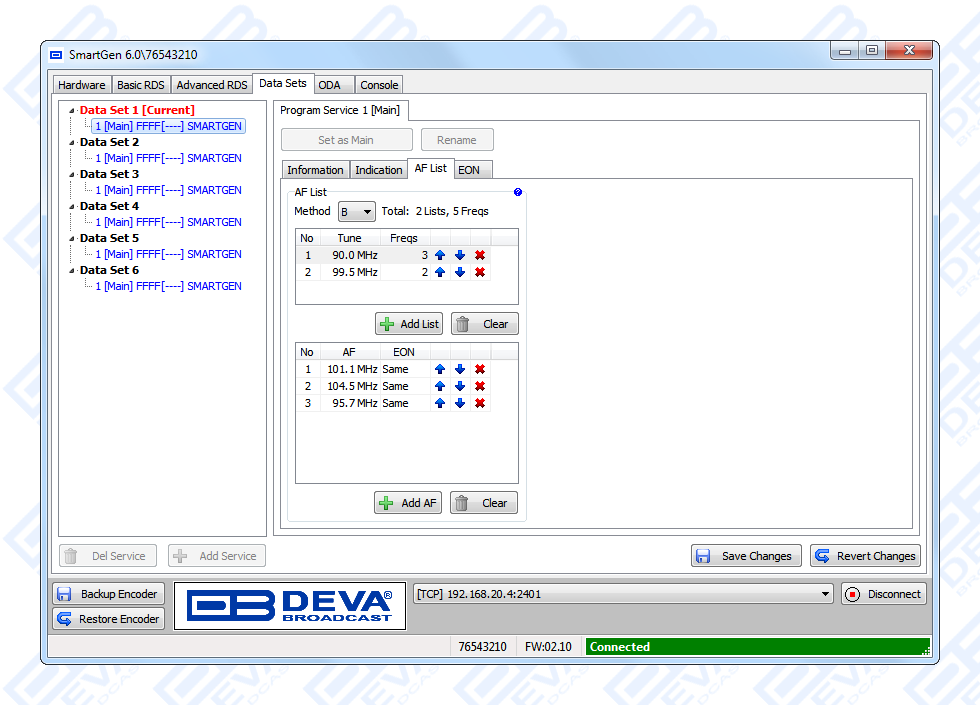Open the AF Method dropdown

click(x=357, y=212)
